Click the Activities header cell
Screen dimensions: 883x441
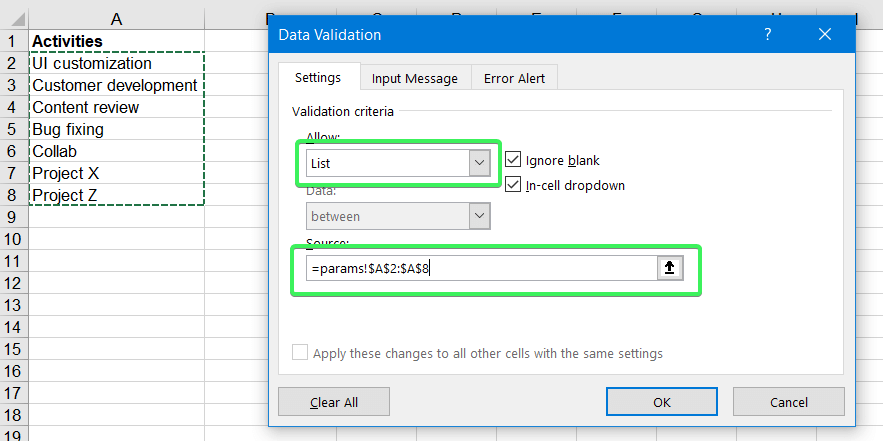pos(117,41)
